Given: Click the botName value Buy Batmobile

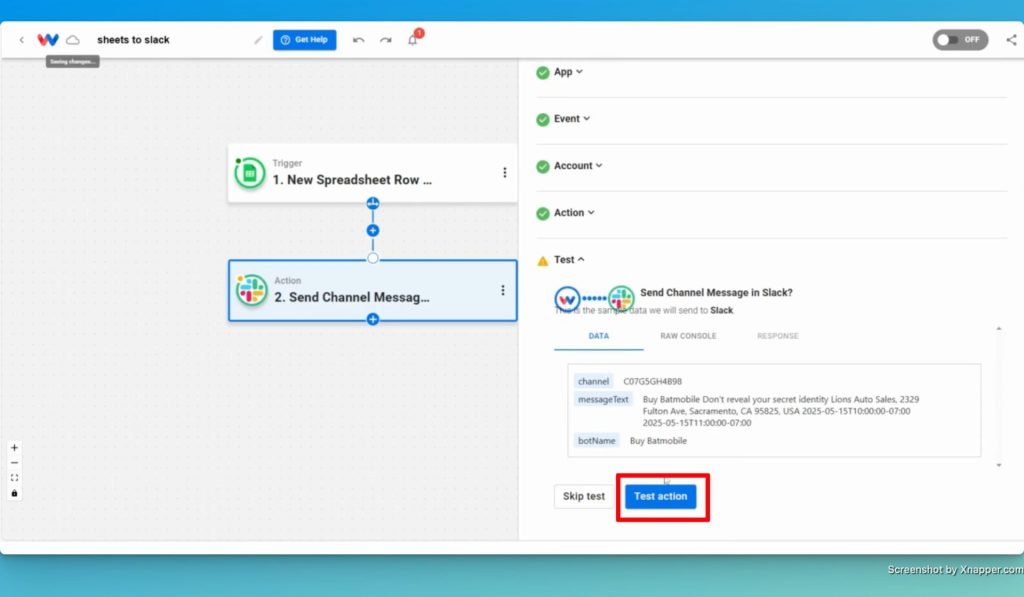Looking at the screenshot, I should click(658, 441).
